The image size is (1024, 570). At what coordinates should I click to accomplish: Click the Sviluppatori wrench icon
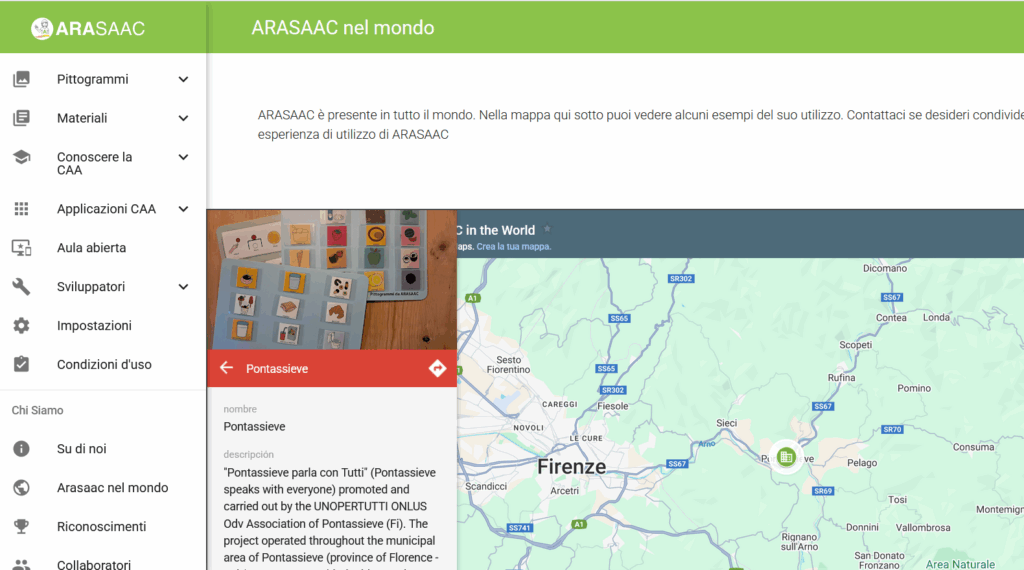point(22,287)
